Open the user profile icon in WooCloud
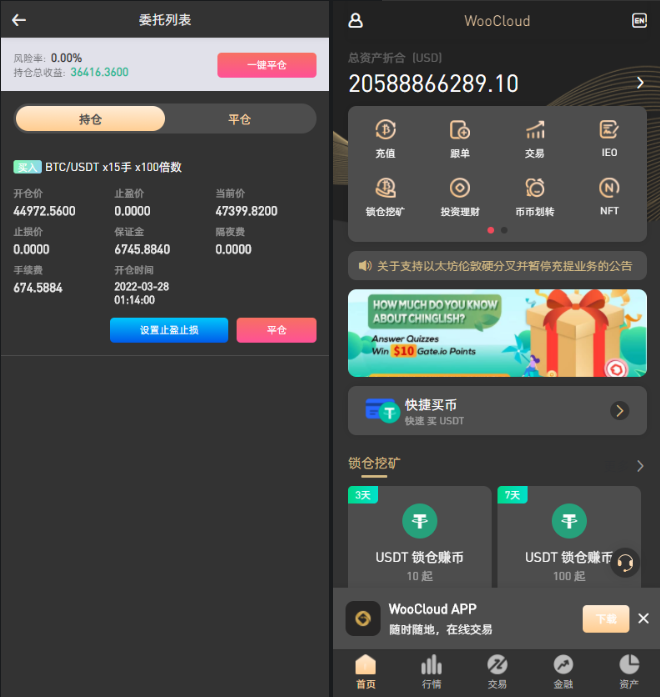The width and height of the screenshot is (660, 697). [355, 20]
